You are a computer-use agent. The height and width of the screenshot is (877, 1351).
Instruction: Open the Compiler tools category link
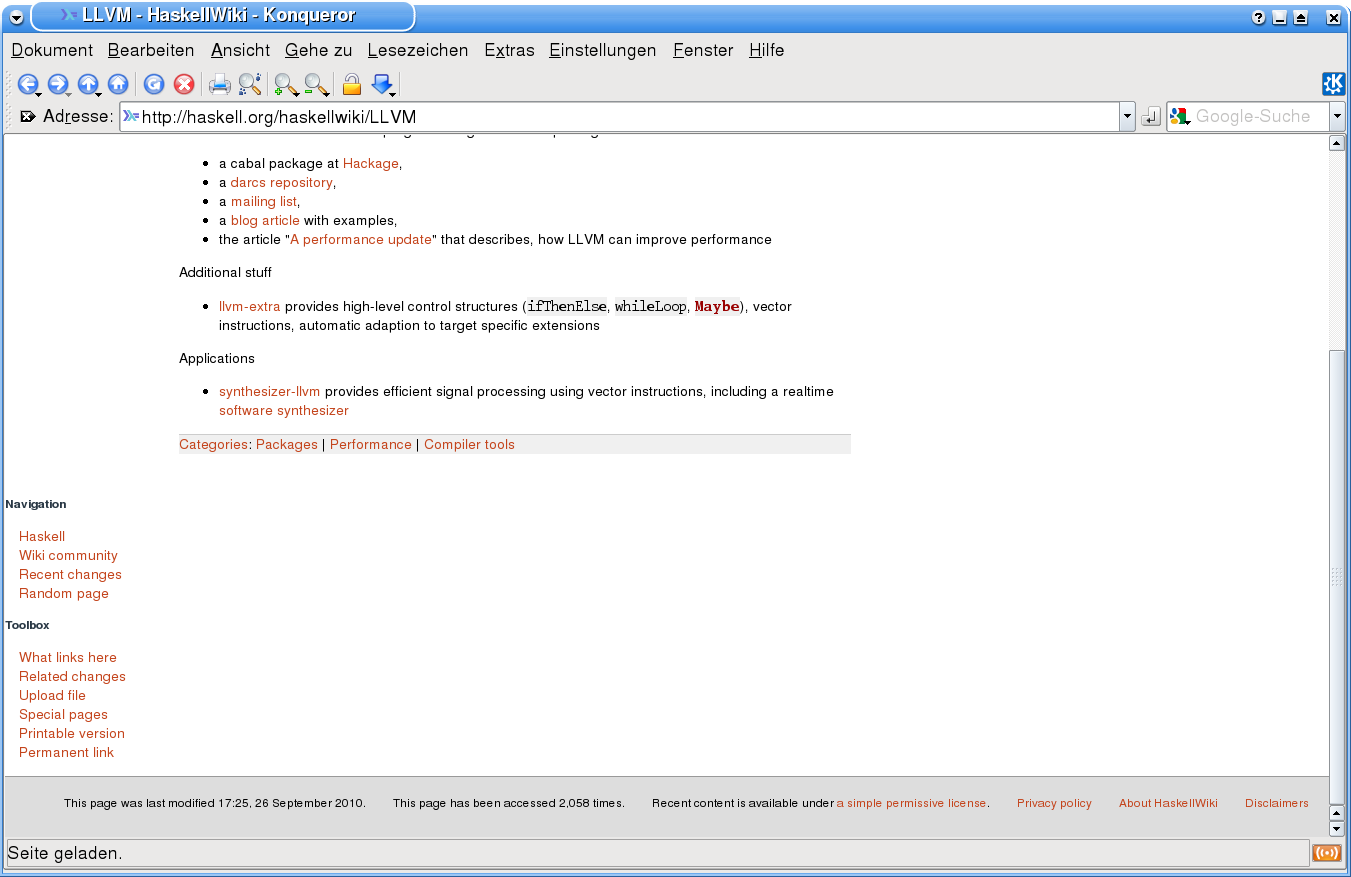pos(469,445)
